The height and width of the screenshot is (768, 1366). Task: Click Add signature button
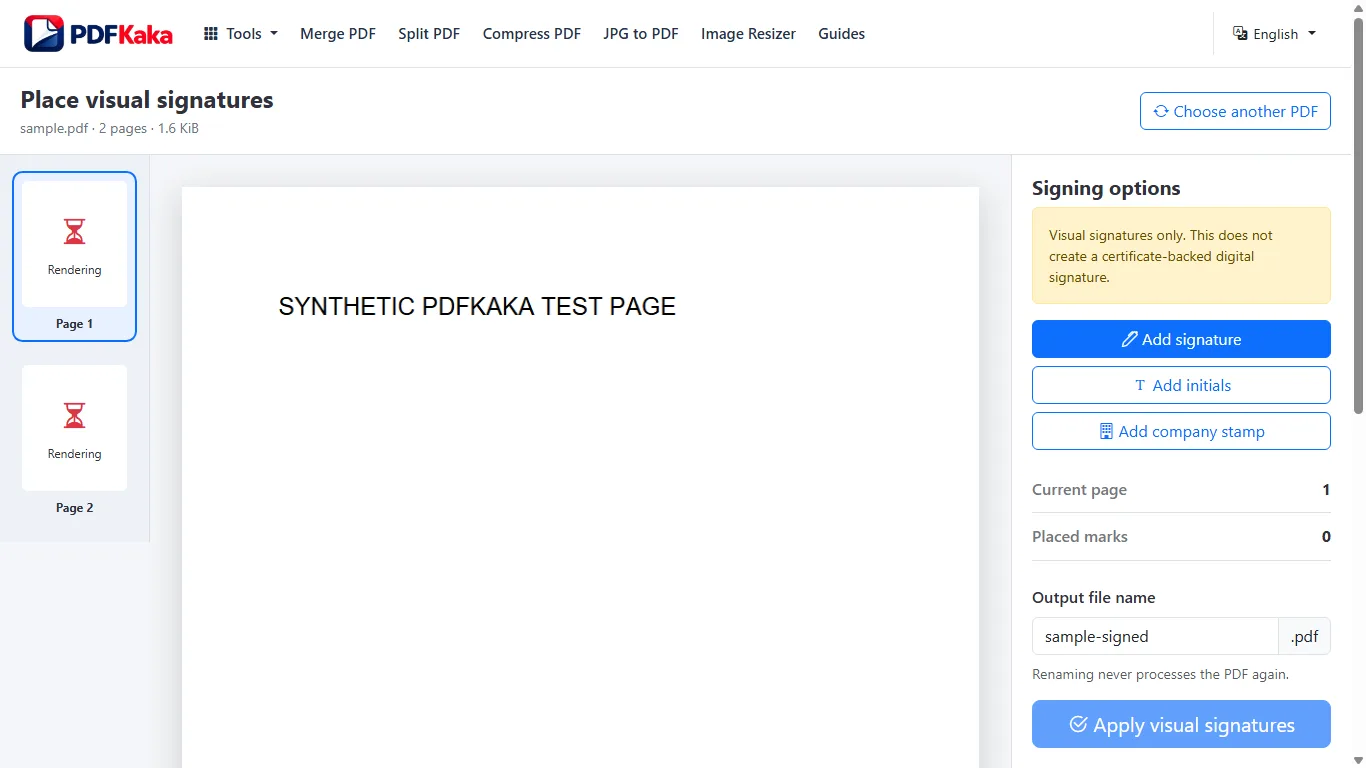1181,339
